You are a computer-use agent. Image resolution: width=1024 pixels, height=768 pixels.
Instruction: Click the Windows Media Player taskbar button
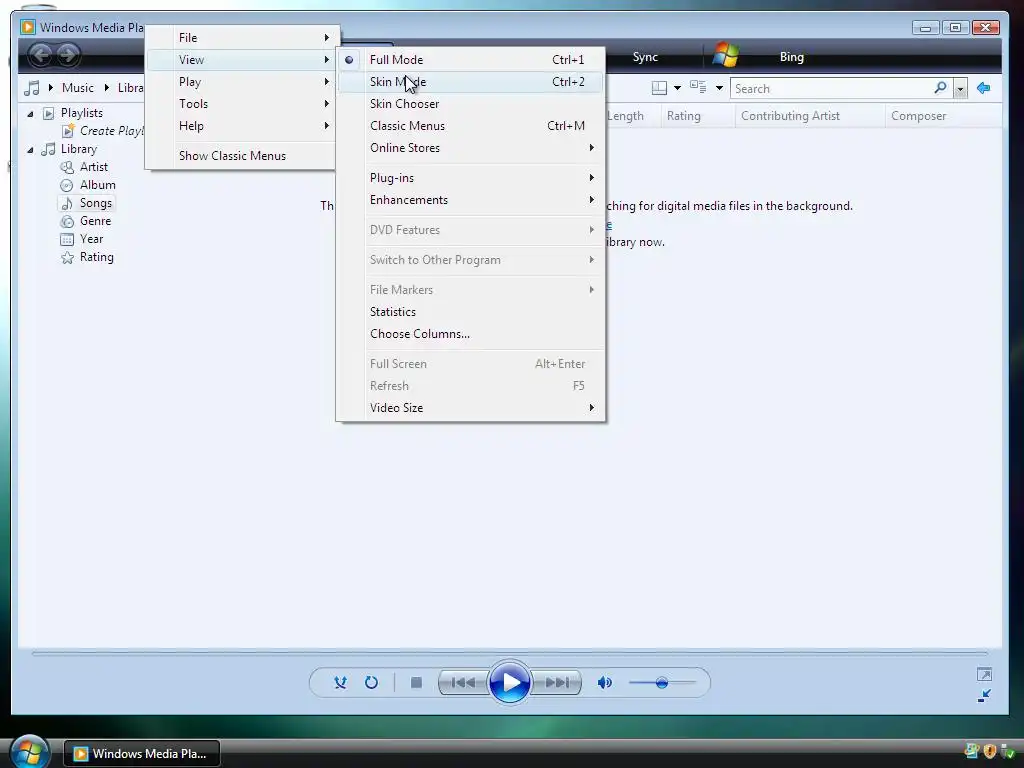click(142, 754)
